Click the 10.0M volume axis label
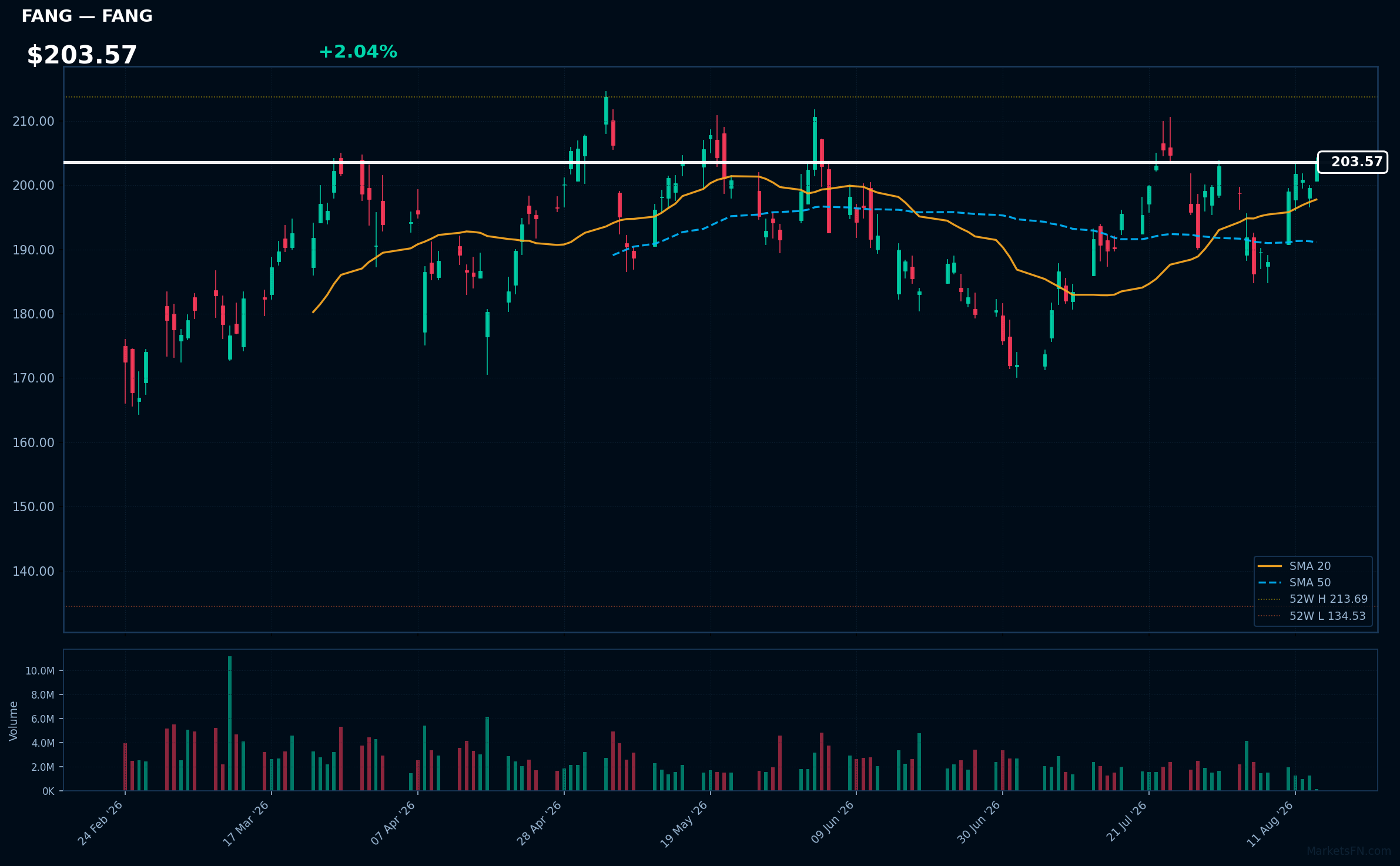The width and height of the screenshot is (1400, 866). pos(40,671)
